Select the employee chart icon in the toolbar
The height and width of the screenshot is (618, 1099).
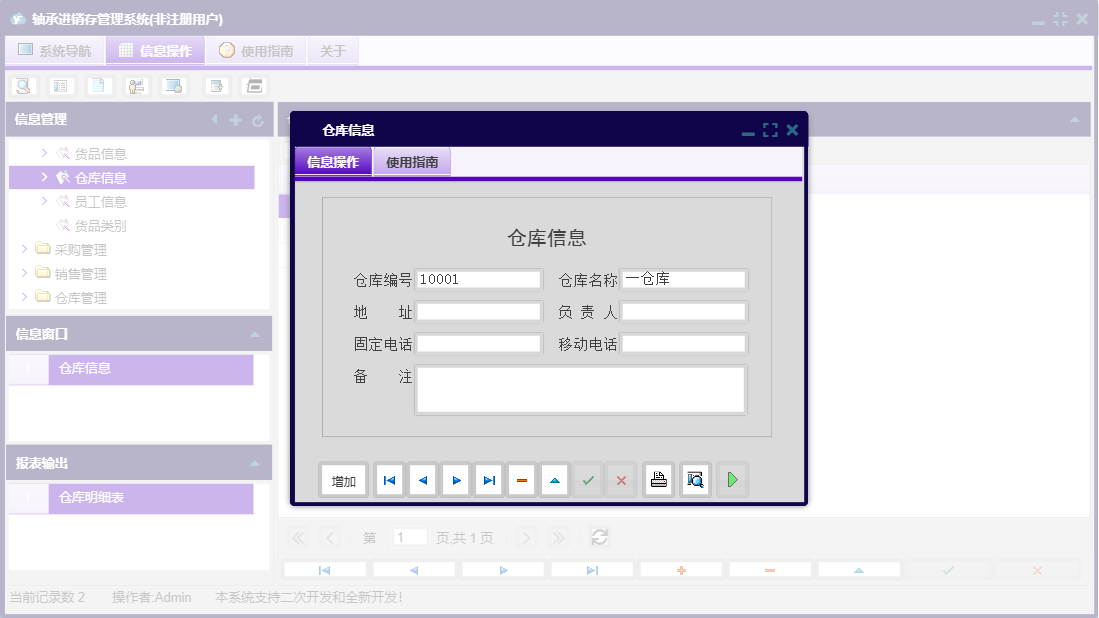135,85
